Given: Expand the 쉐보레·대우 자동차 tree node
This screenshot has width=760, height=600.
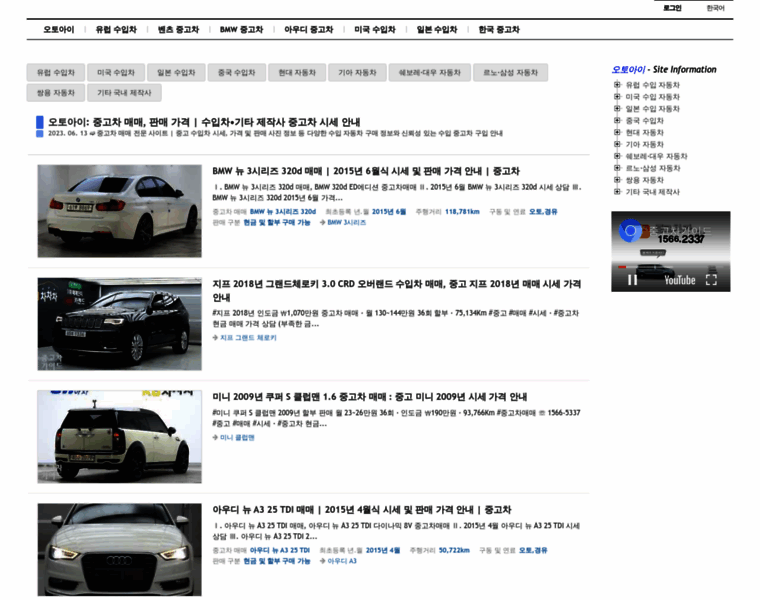Looking at the screenshot, I should pos(617,156).
